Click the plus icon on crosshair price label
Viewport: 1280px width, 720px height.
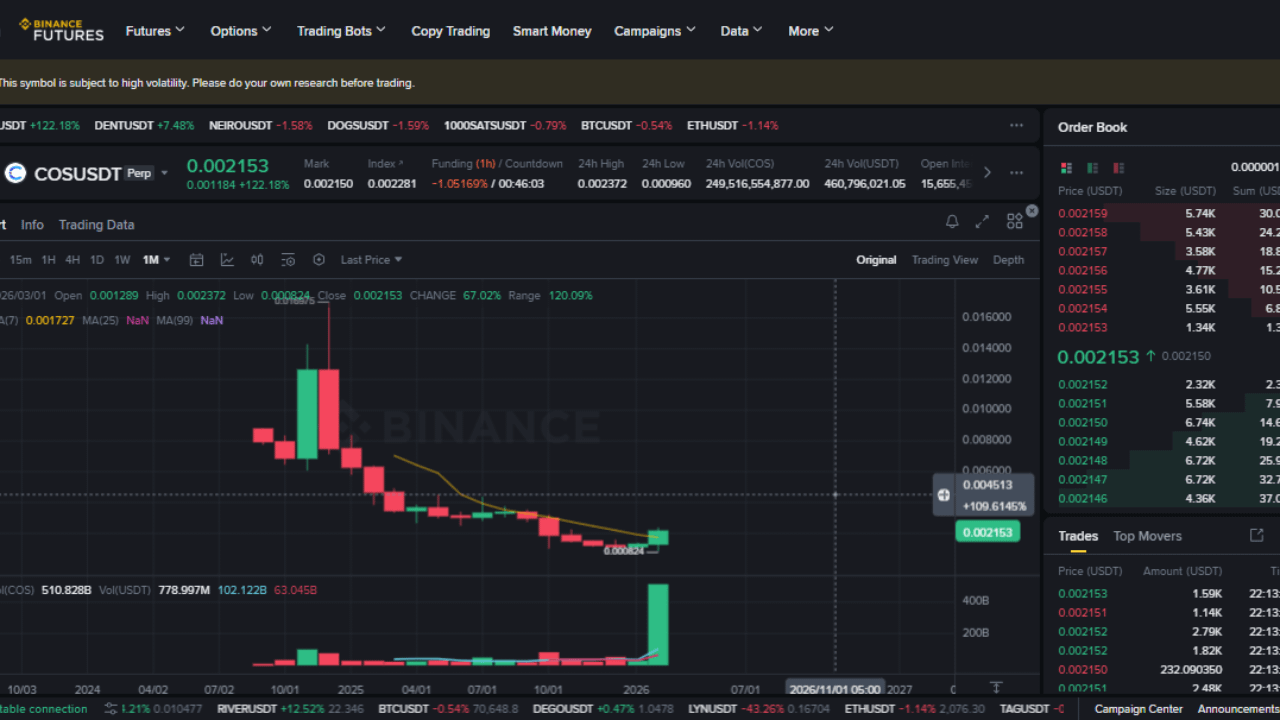point(944,495)
